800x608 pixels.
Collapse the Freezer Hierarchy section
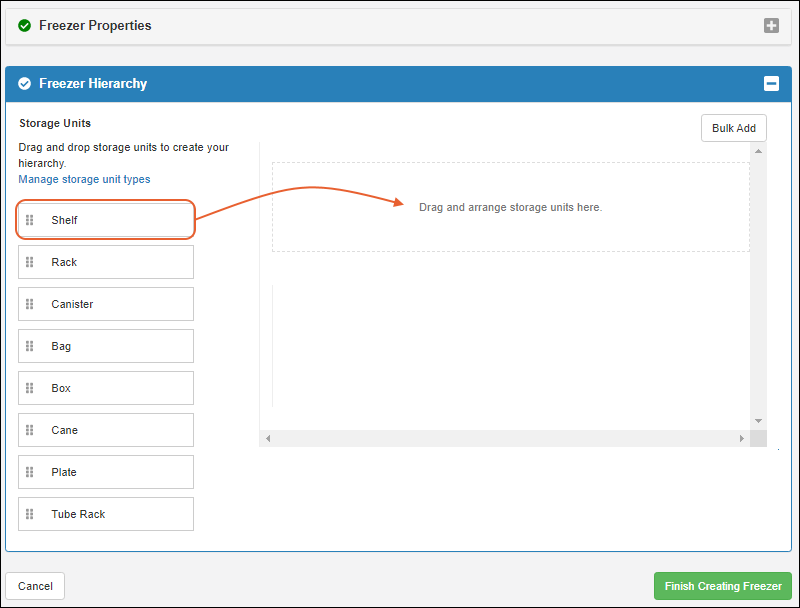tap(771, 84)
